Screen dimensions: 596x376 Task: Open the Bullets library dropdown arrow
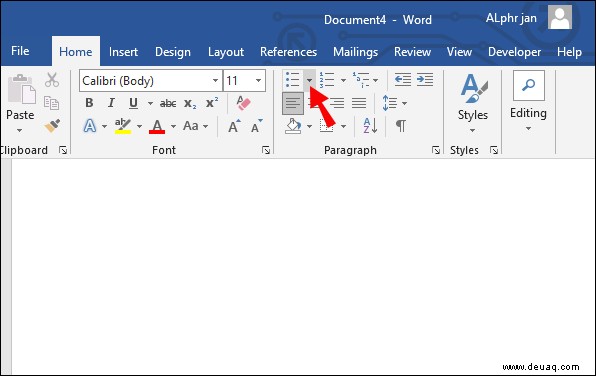click(309, 80)
